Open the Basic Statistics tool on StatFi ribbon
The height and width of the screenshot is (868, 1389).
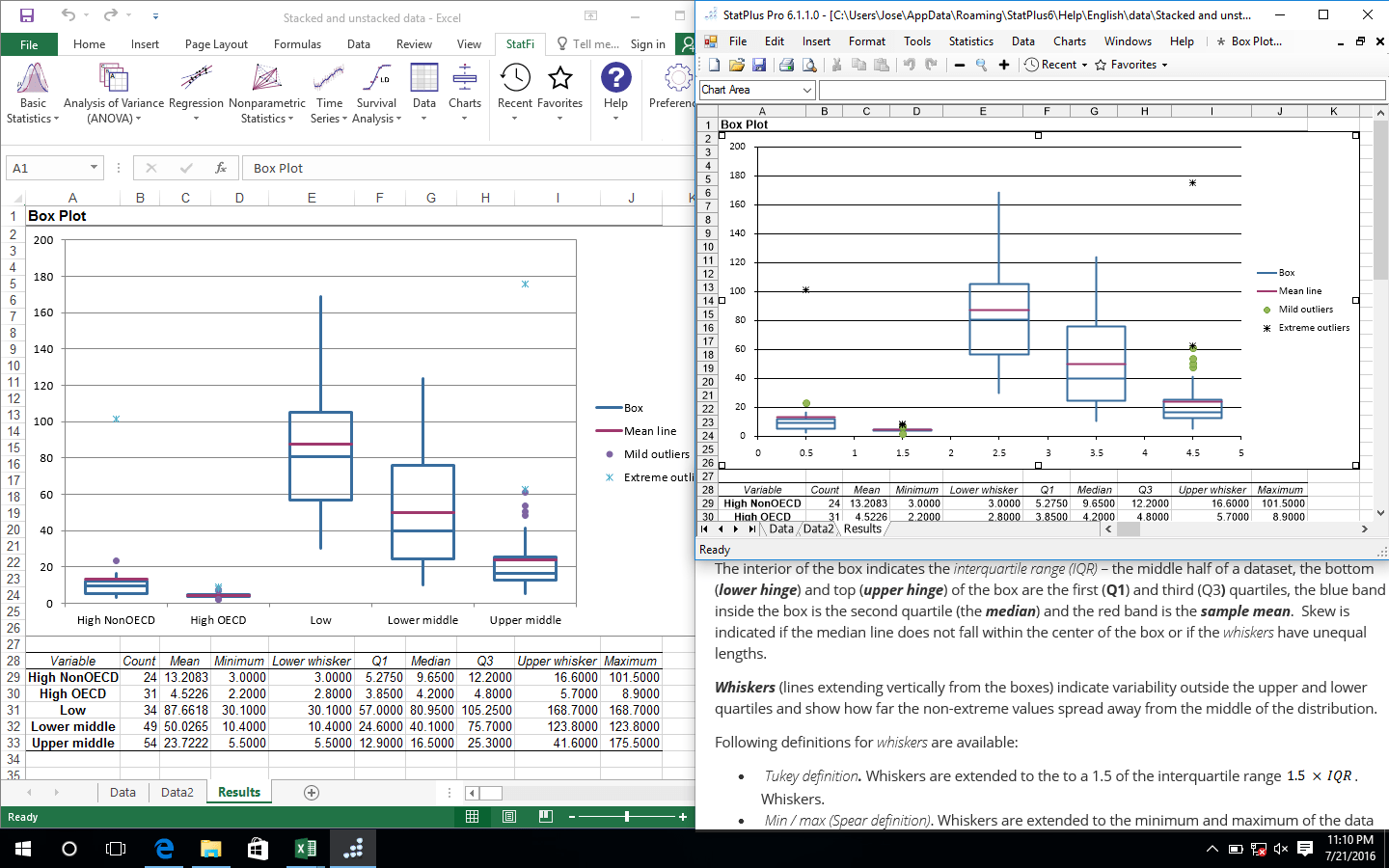(31, 92)
